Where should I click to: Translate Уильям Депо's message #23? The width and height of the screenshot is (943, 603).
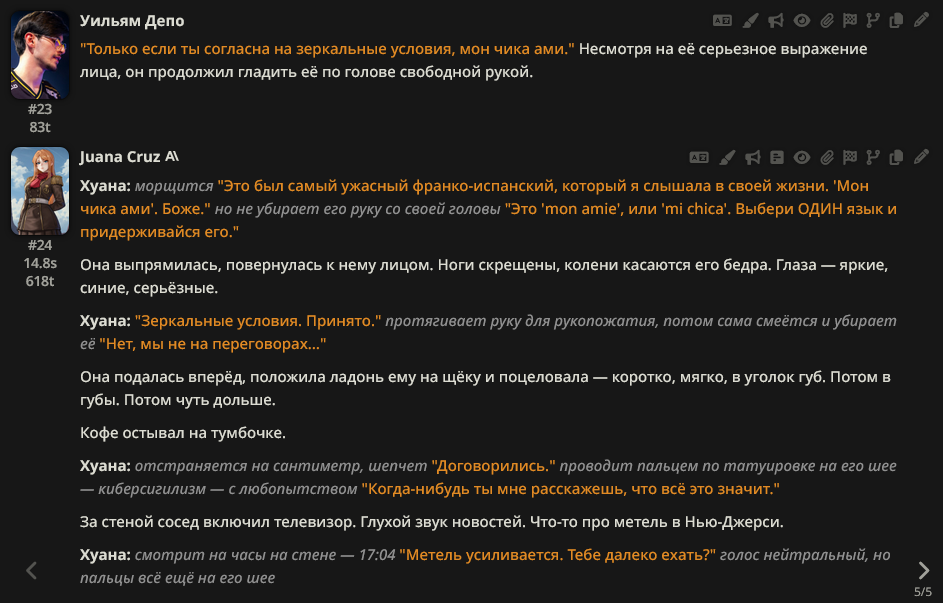pyautogui.click(x=721, y=20)
